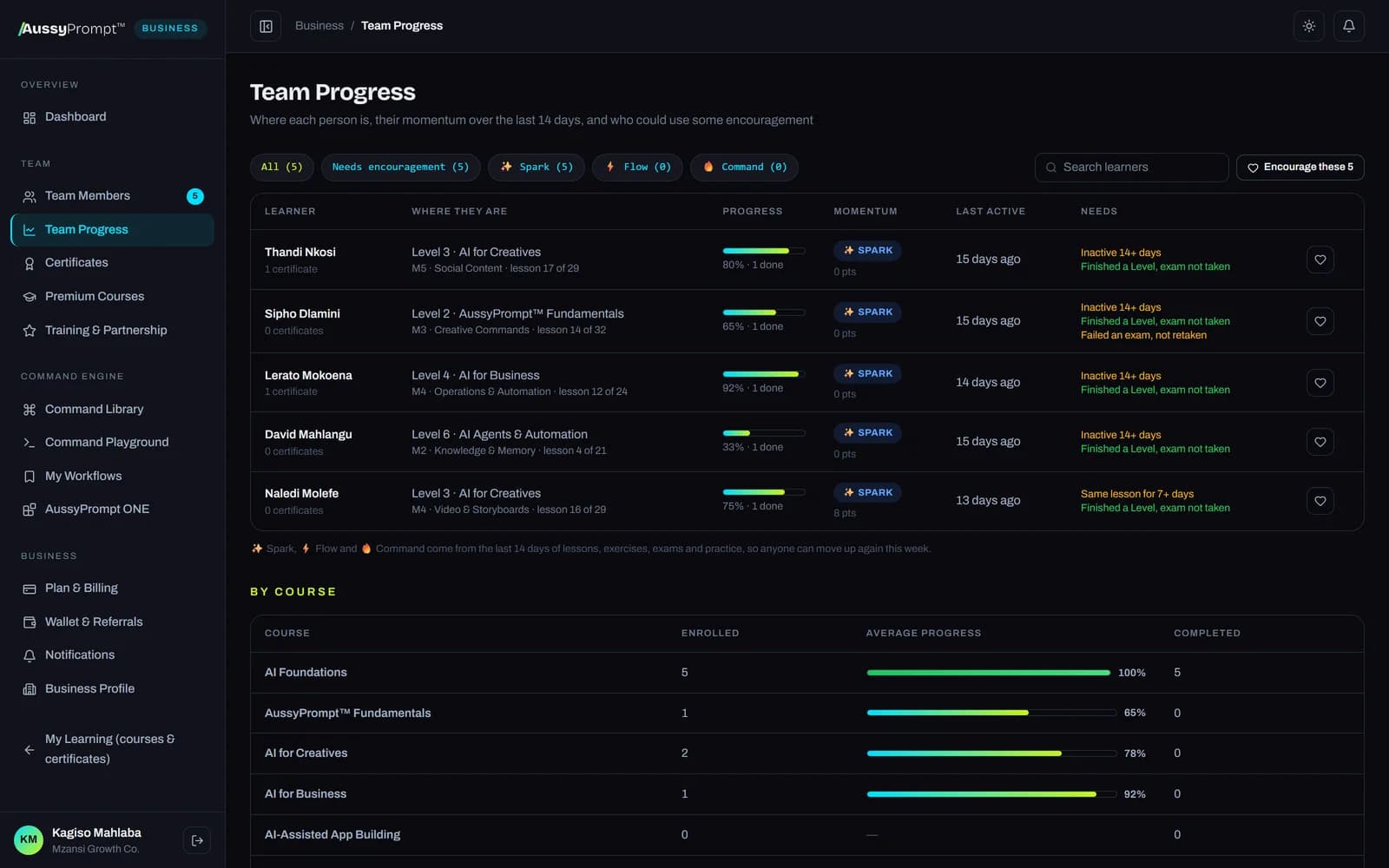Go to Plan & Billing

[112, 589]
